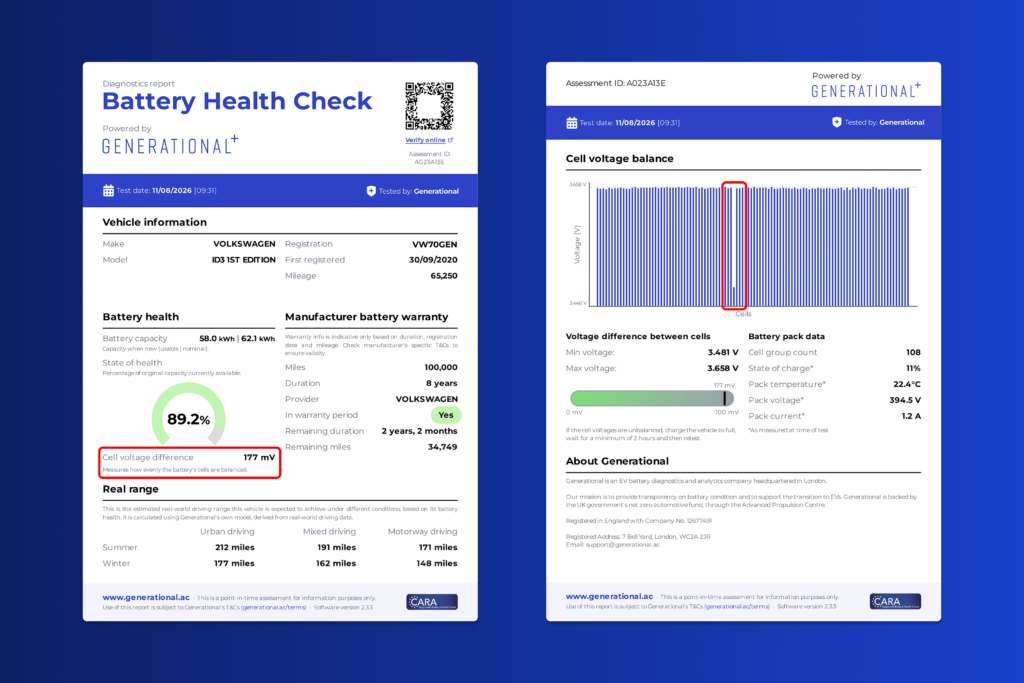
Task: Click the registration VW70GEN
Action: (435, 244)
